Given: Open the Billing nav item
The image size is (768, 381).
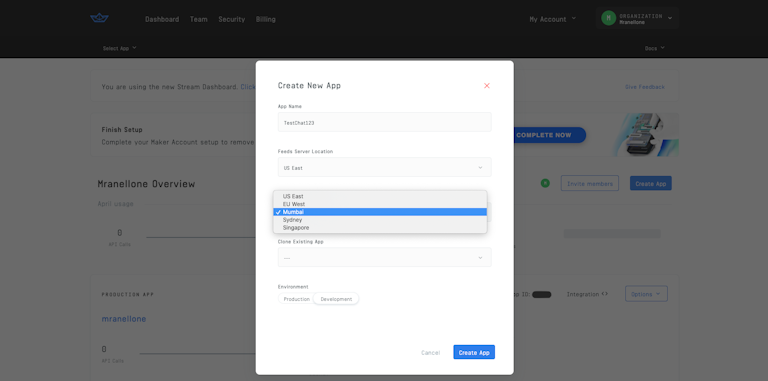Looking at the screenshot, I should click(x=265, y=19).
